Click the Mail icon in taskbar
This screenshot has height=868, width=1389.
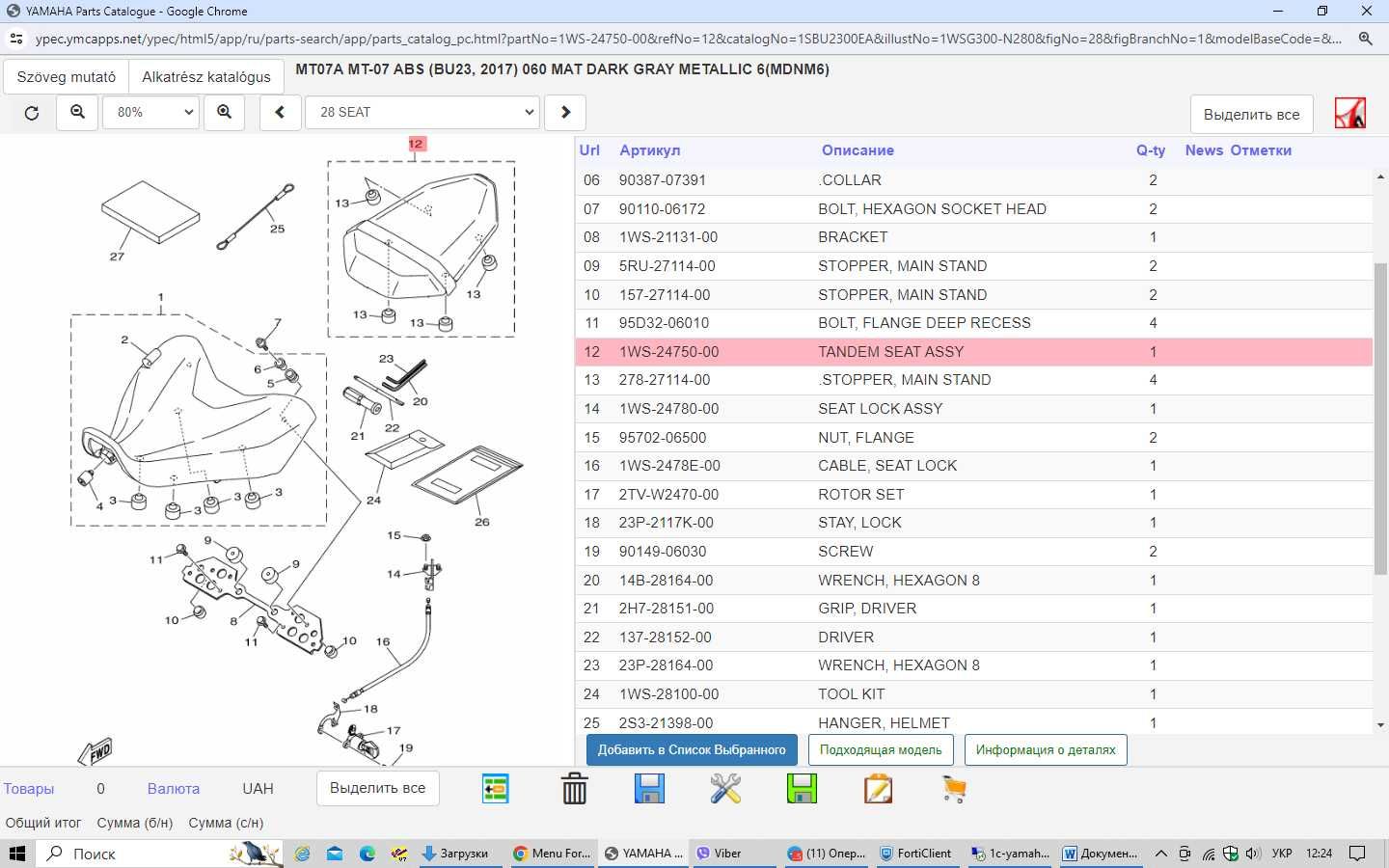click(x=335, y=854)
